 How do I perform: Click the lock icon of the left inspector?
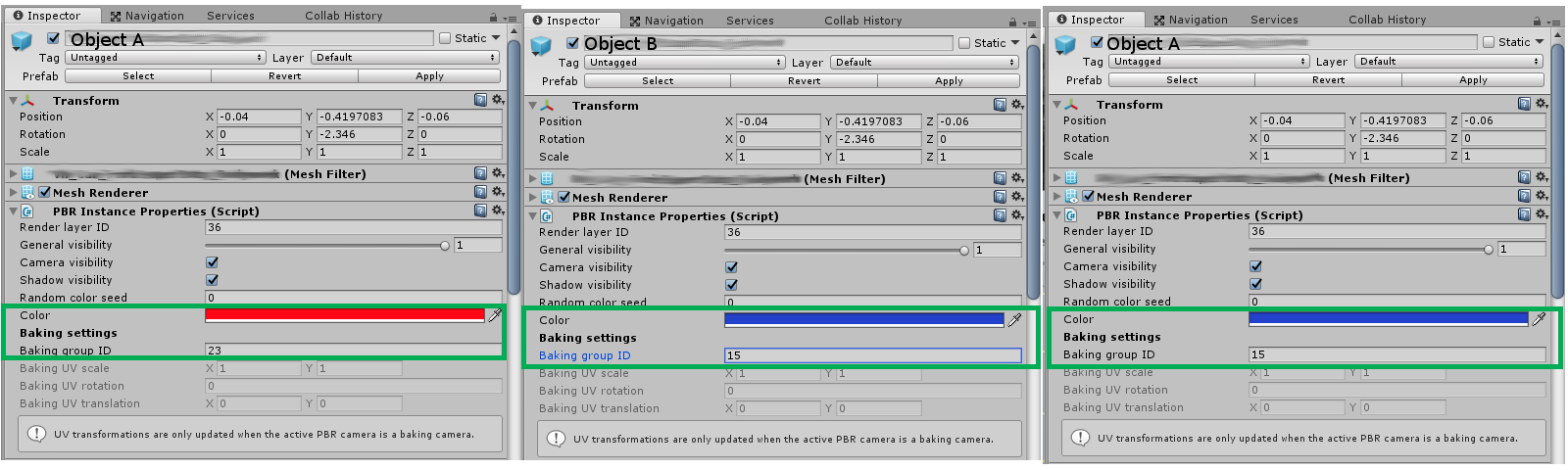493,17
